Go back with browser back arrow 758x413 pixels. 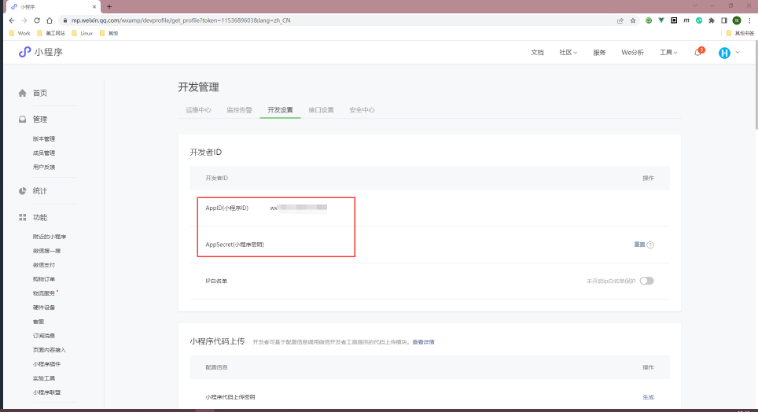coord(12,20)
